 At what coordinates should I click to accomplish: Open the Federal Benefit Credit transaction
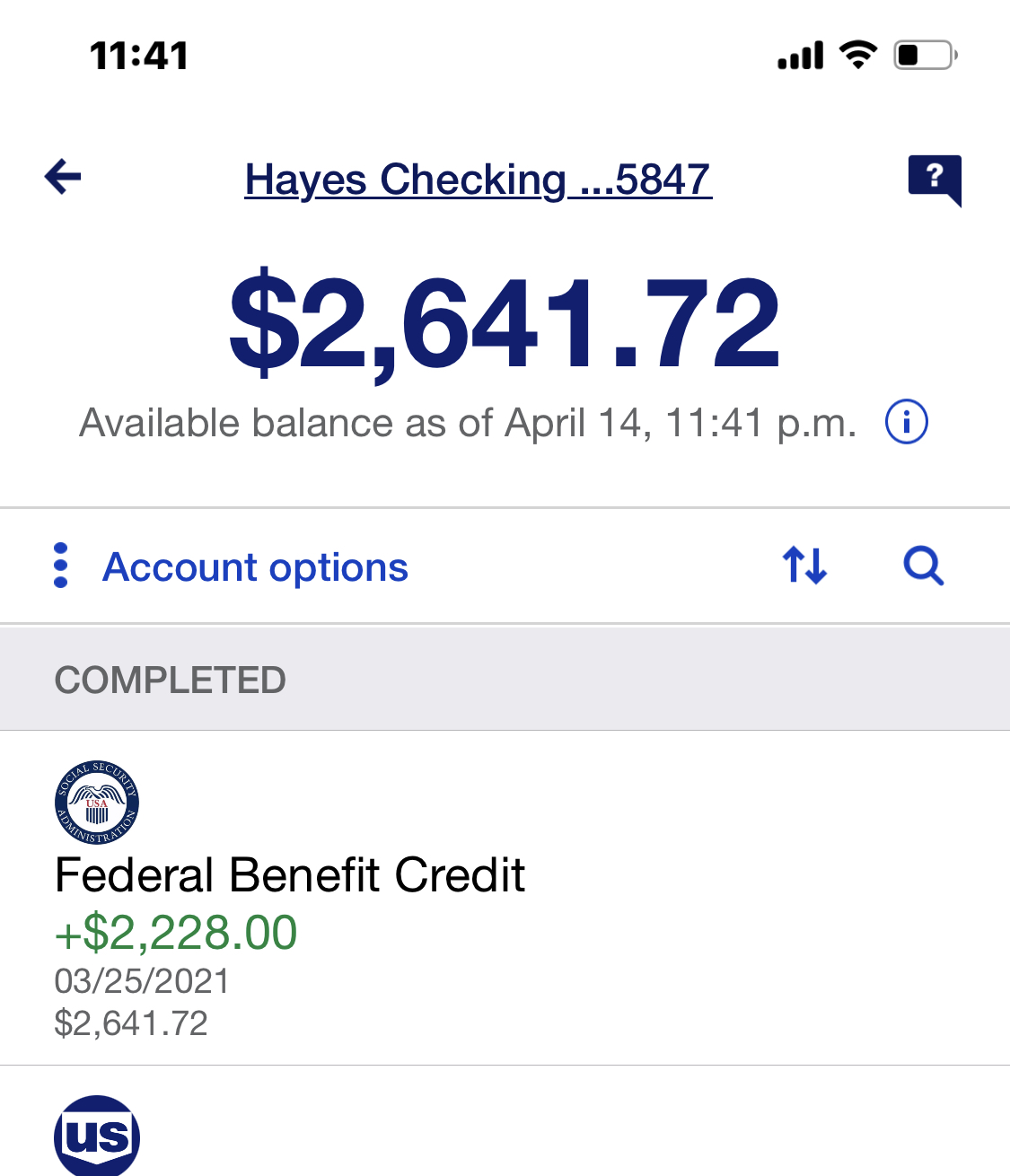tap(289, 875)
